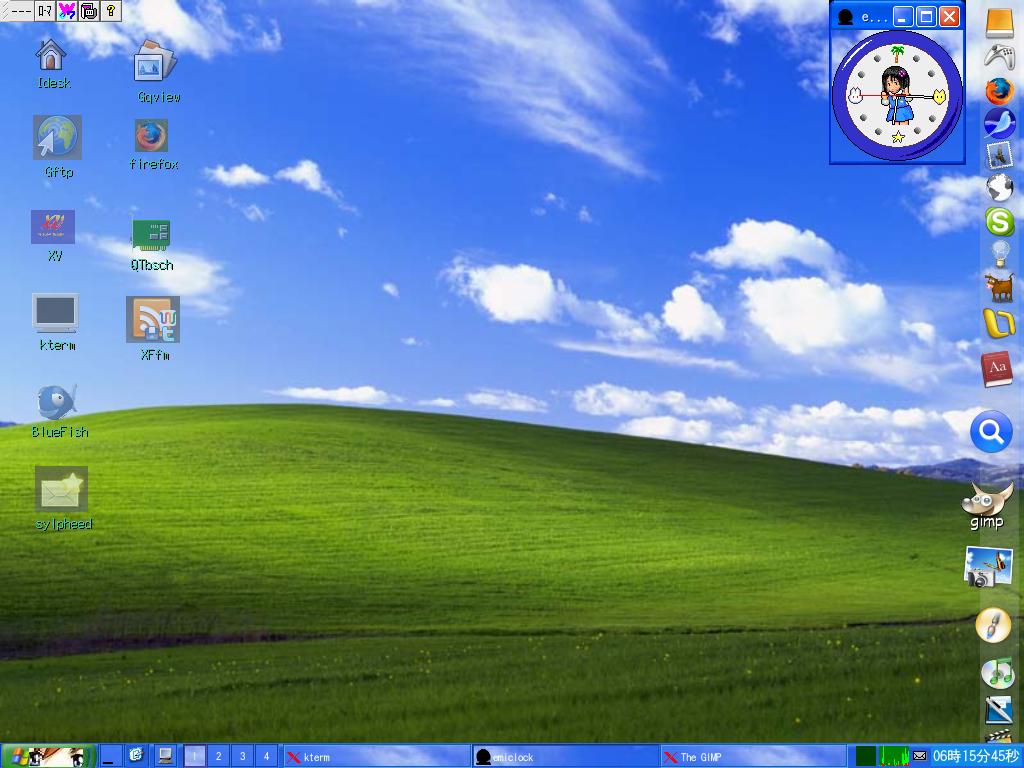The image size is (1024, 768).
Task: Switch to workspace 2
Action: (x=217, y=756)
